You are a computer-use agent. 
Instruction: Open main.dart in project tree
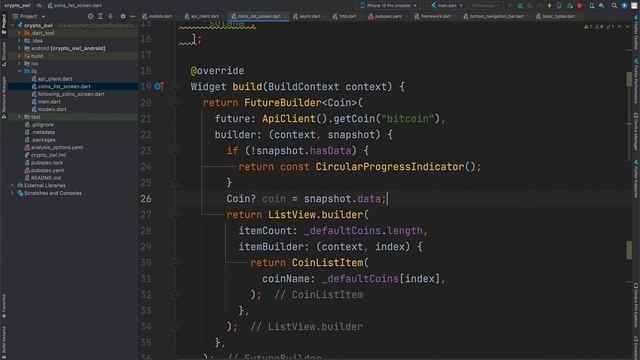click(49, 102)
